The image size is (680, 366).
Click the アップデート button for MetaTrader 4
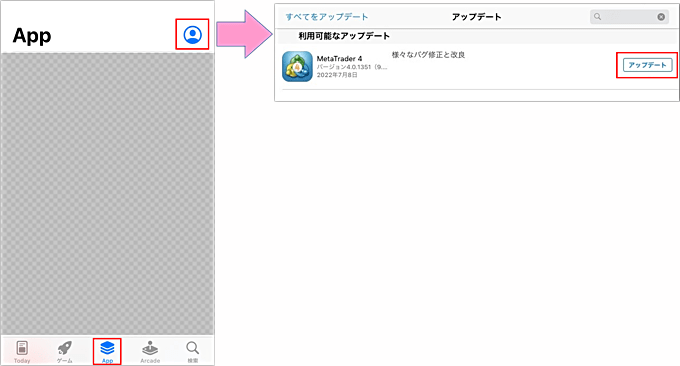click(647, 65)
